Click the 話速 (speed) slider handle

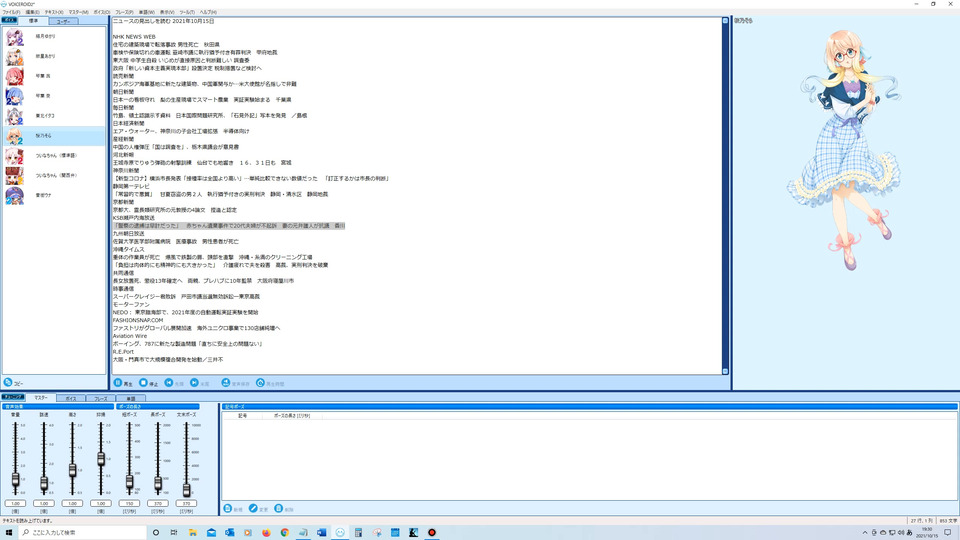[x=44, y=484]
